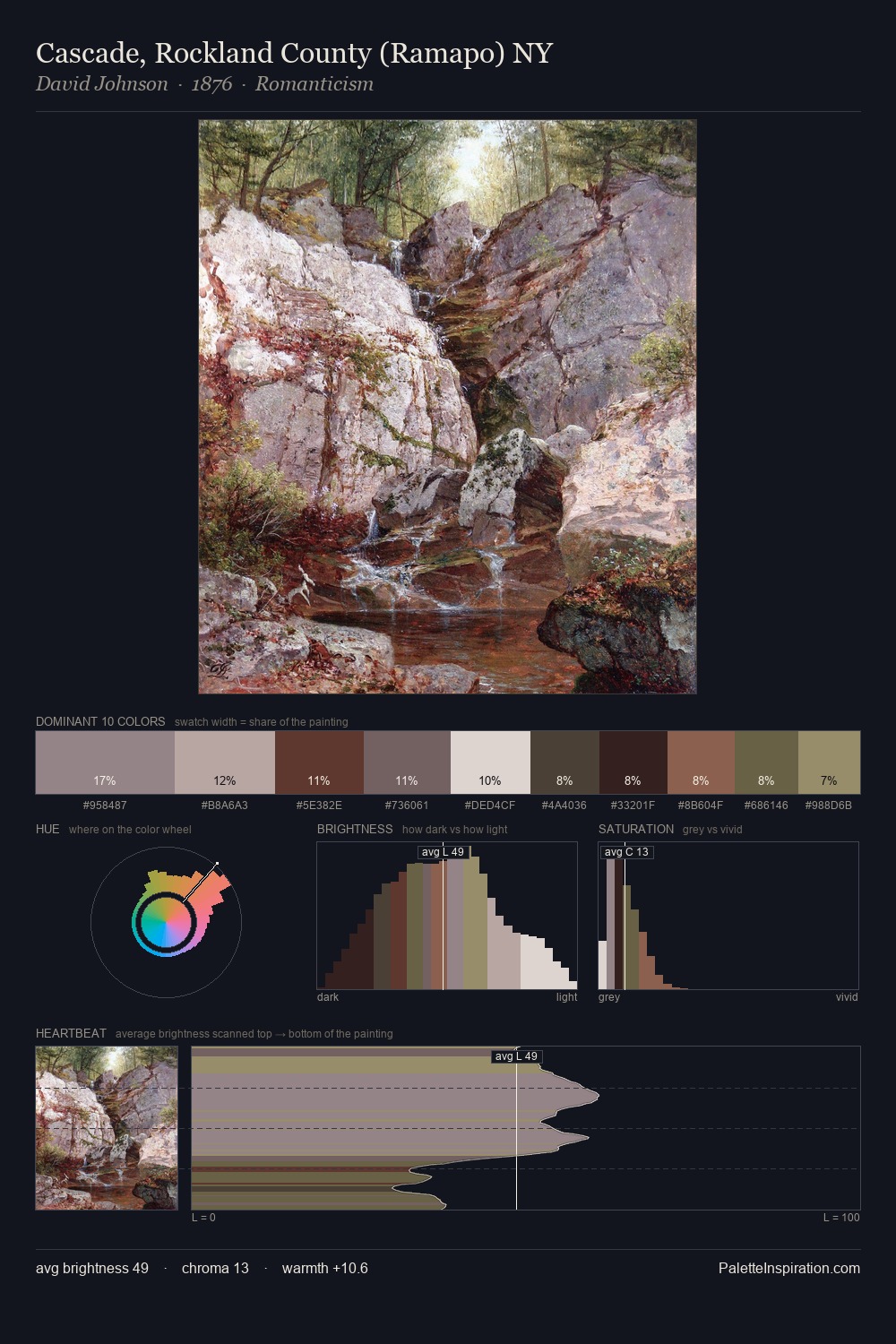The width and height of the screenshot is (896, 1344).
Task: Select the #4A4036 swatch
Action: [564, 762]
